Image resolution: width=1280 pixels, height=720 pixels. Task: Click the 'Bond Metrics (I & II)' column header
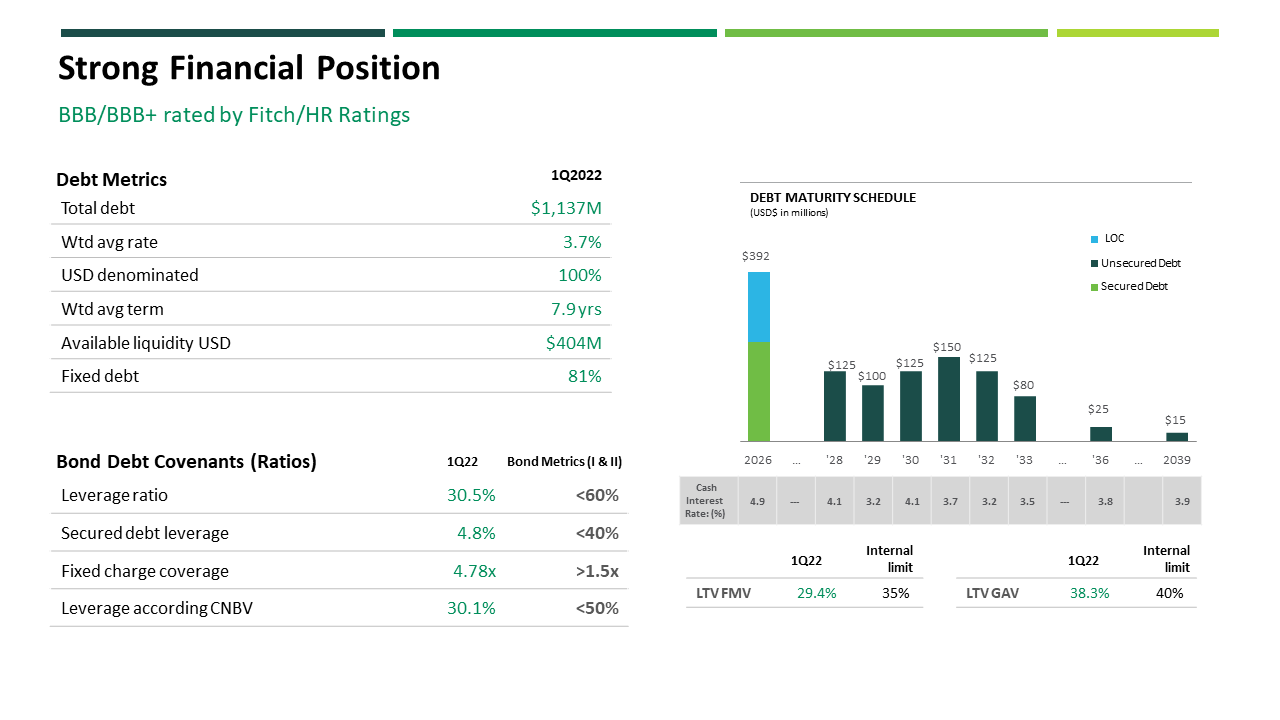pyautogui.click(x=564, y=462)
